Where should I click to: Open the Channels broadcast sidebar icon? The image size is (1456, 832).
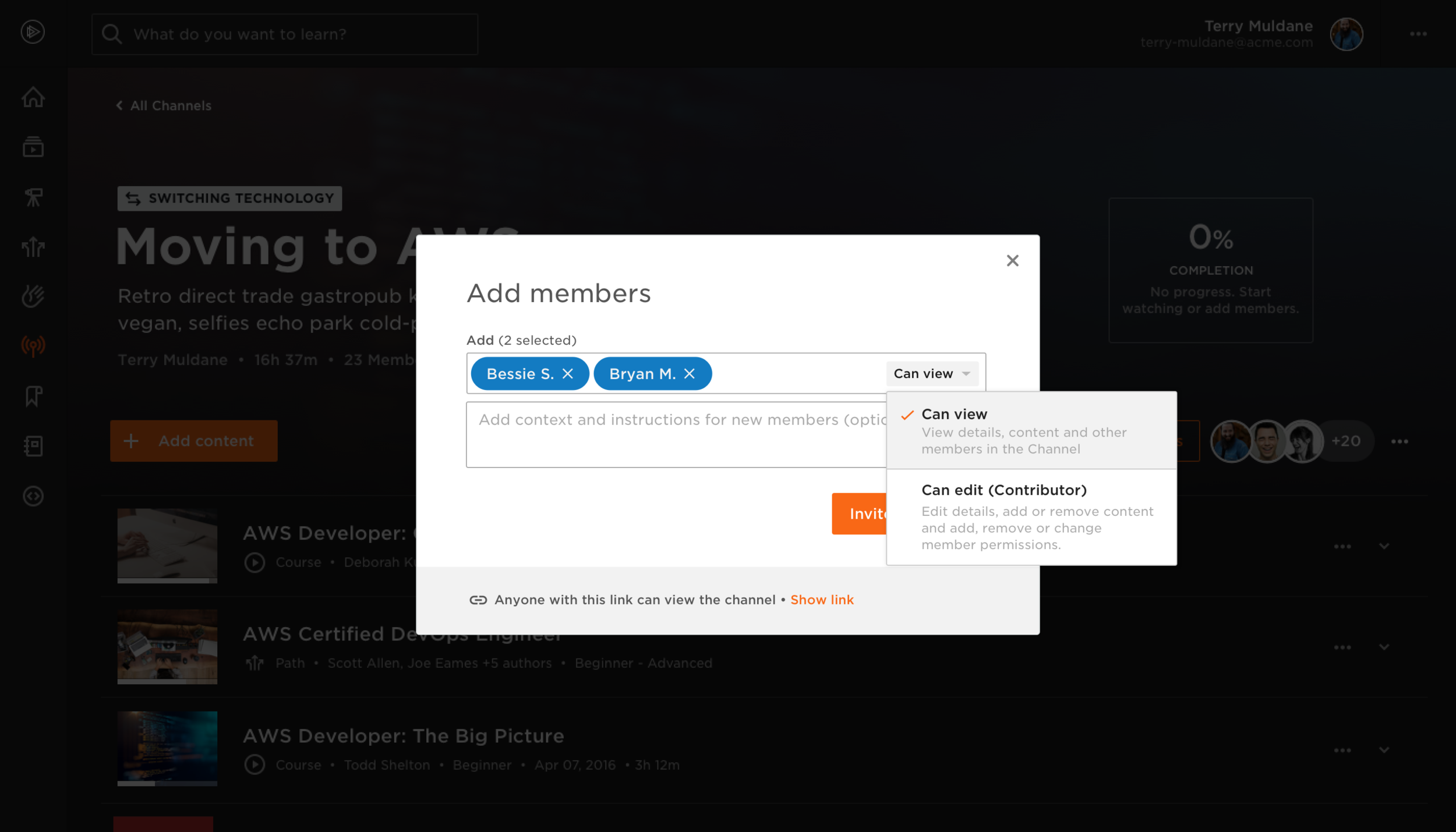coord(33,346)
